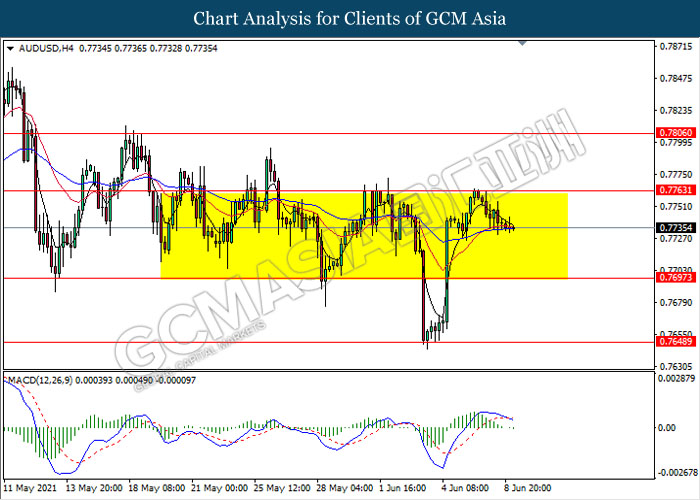Click the 0.77510 price axis value
This screenshot has width=700, height=500.
(676, 206)
